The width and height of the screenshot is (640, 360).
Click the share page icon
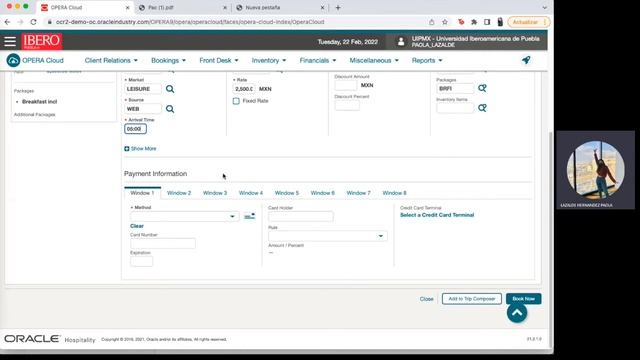pyautogui.click(x=431, y=22)
